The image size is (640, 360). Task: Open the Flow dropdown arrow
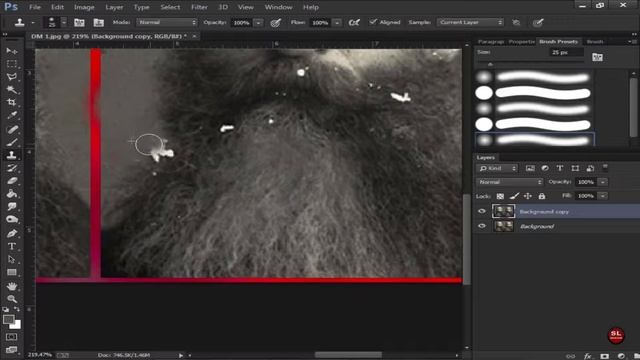pos(337,23)
